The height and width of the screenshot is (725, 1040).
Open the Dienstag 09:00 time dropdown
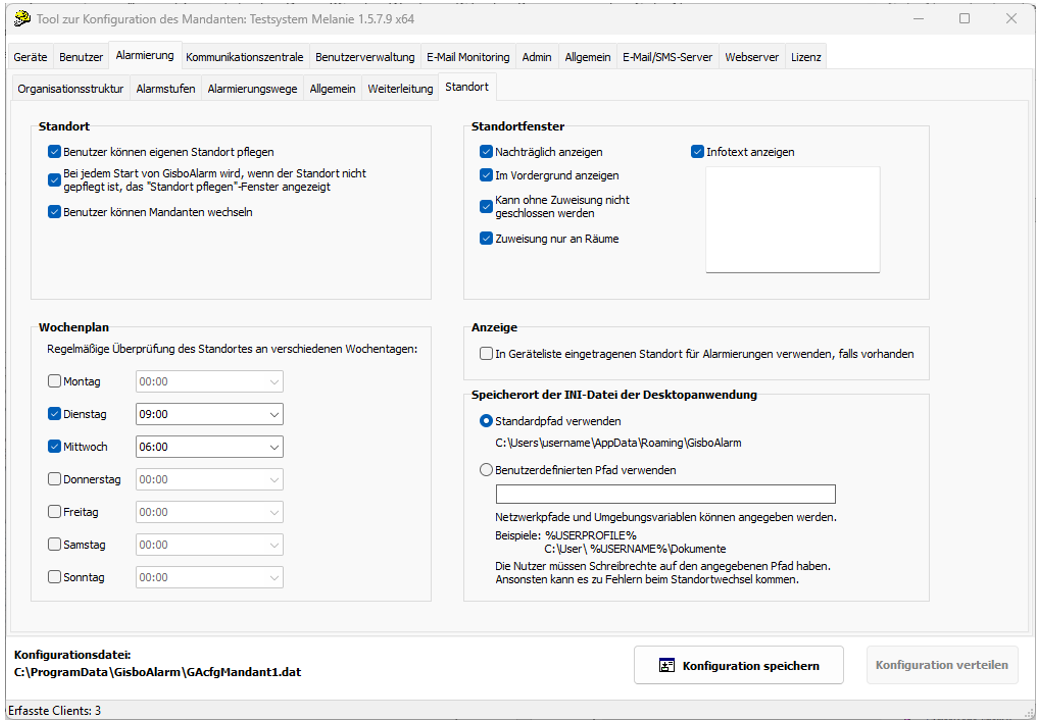[x=209, y=414]
